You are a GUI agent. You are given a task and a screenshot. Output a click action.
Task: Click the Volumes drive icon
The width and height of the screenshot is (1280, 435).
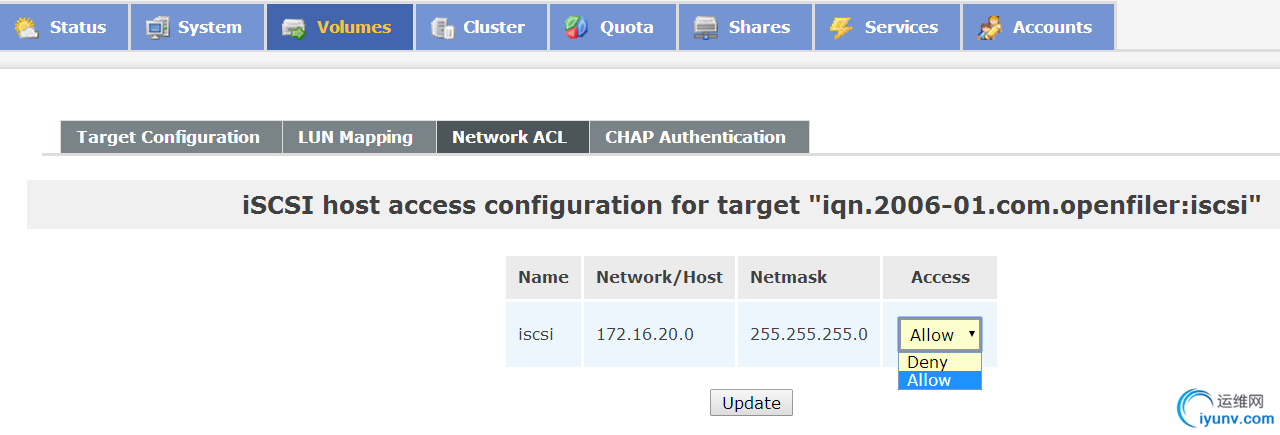coord(293,28)
